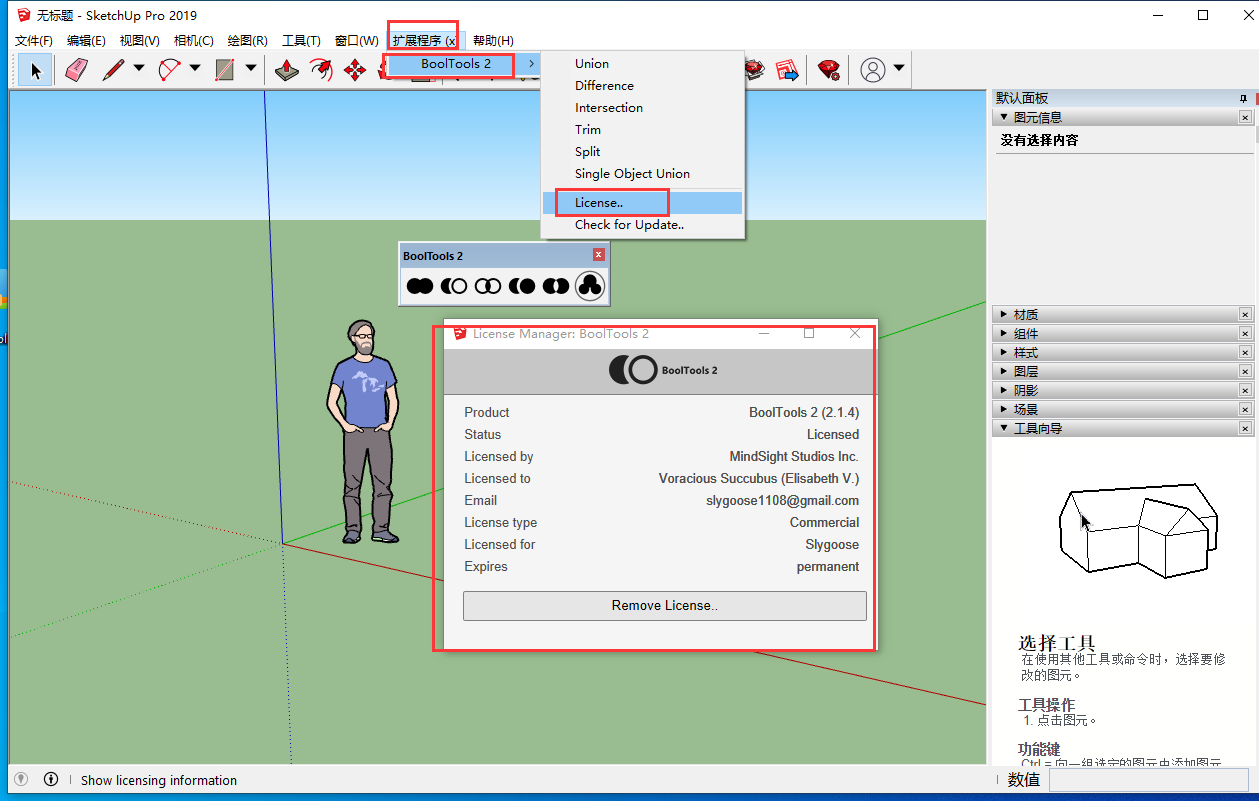Activate the Push/Pull tool

coord(287,70)
